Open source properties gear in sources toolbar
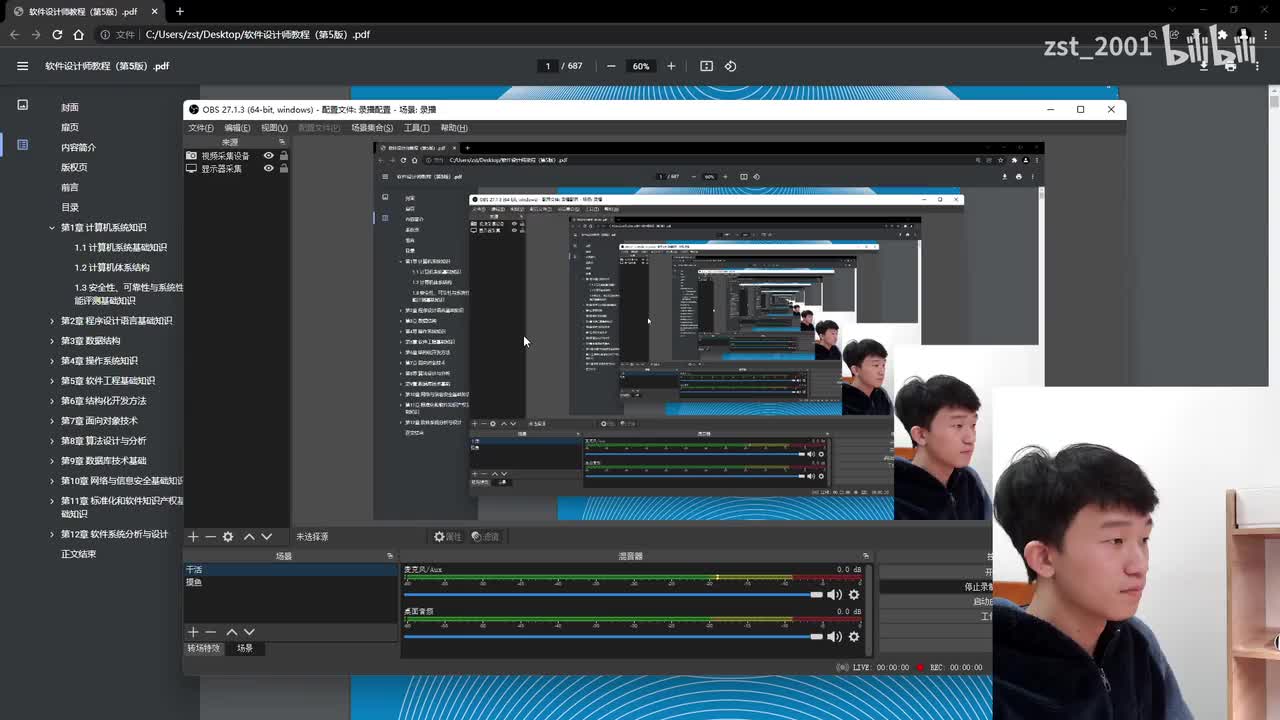 tap(228, 537)
